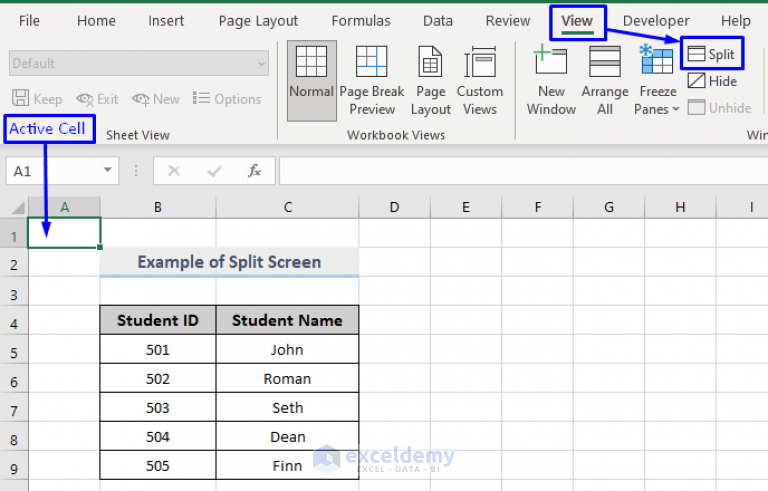Click the 'Student ID' header cell
Viewport: 768px width, 491px height.
(x=158, y=320)
